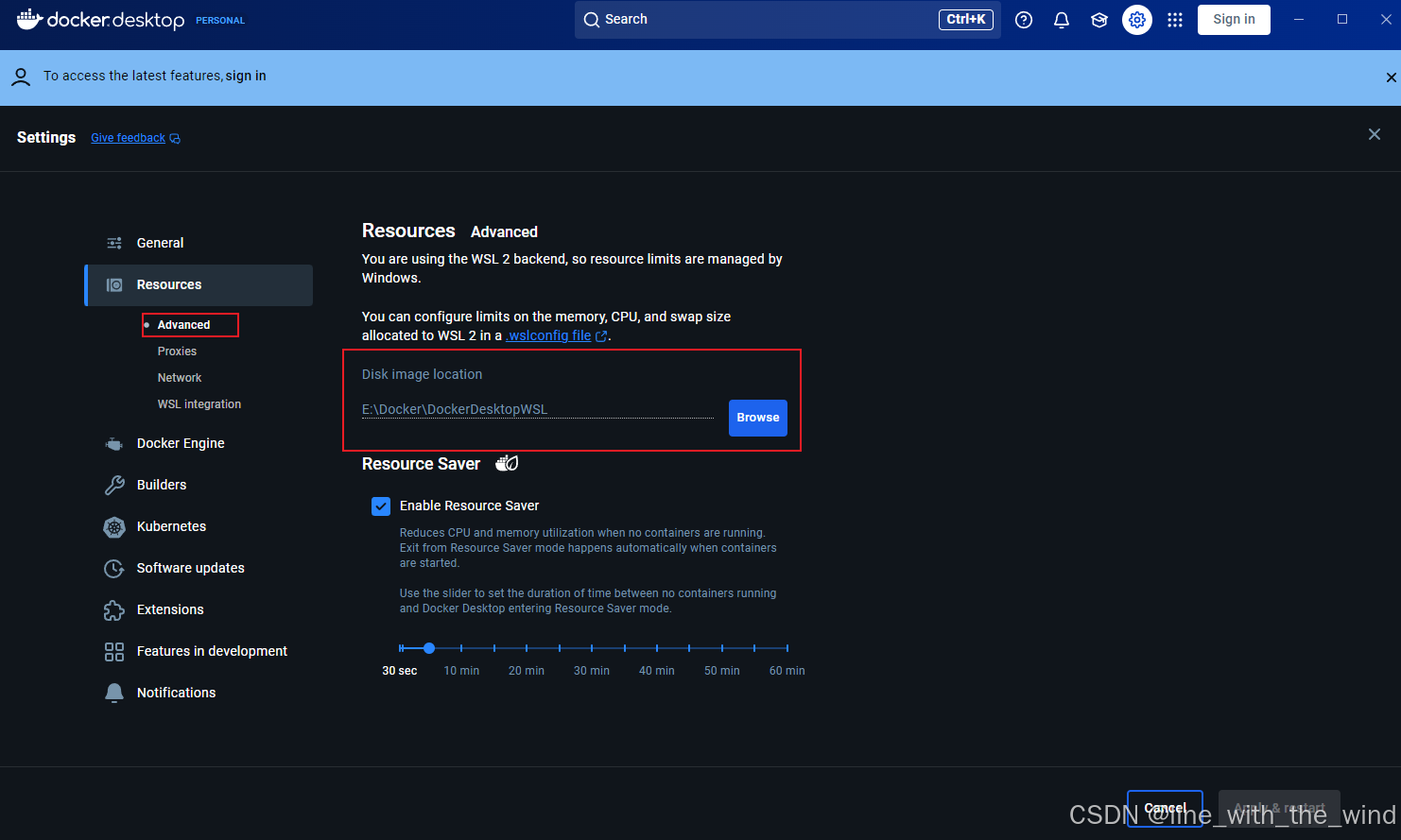Dismiss the sign-in banner with X
The width and height of the screenshot is (1401, 840).
coord(1392,77)
